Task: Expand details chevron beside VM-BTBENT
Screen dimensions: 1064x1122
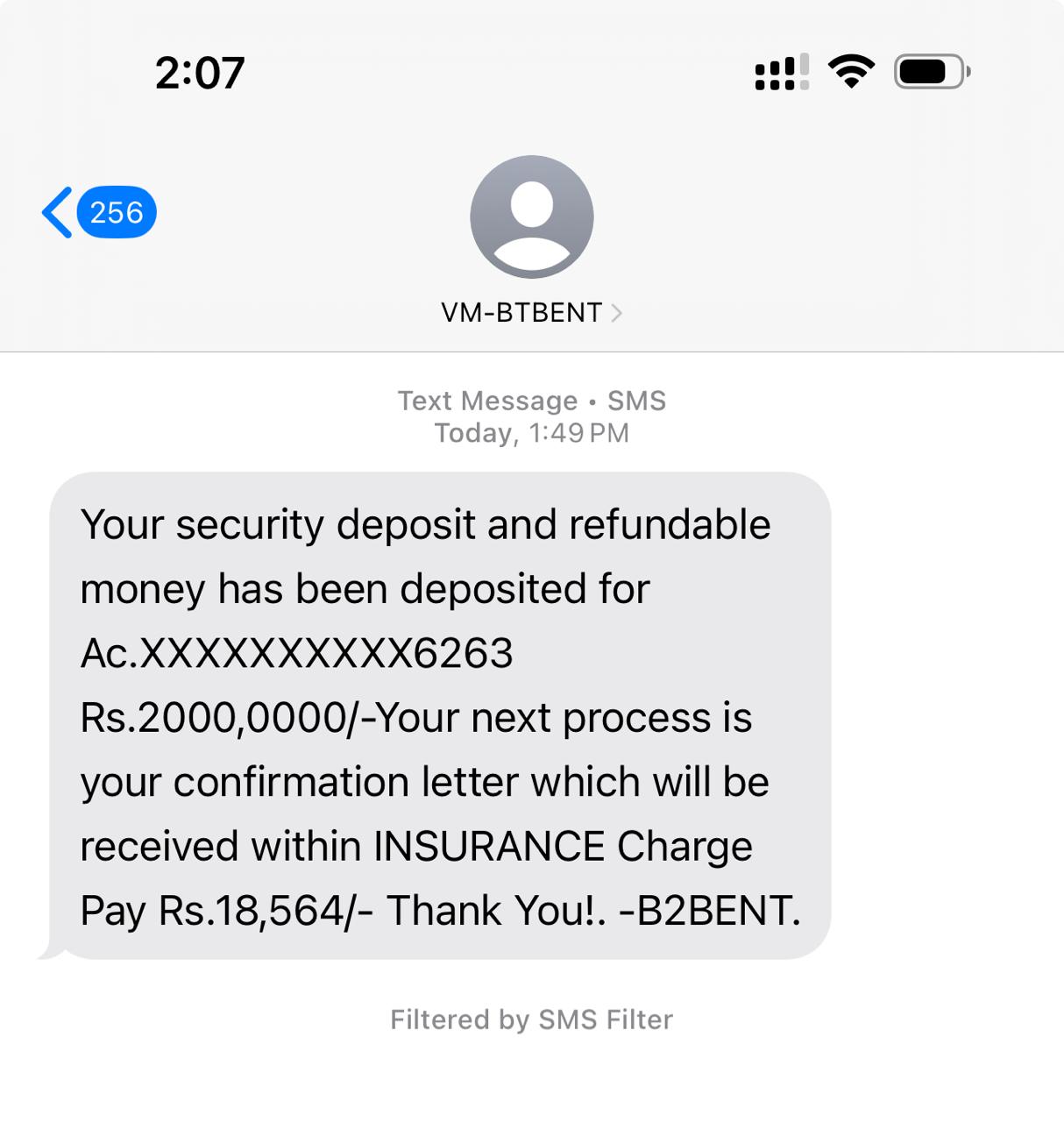Action: 617,313
